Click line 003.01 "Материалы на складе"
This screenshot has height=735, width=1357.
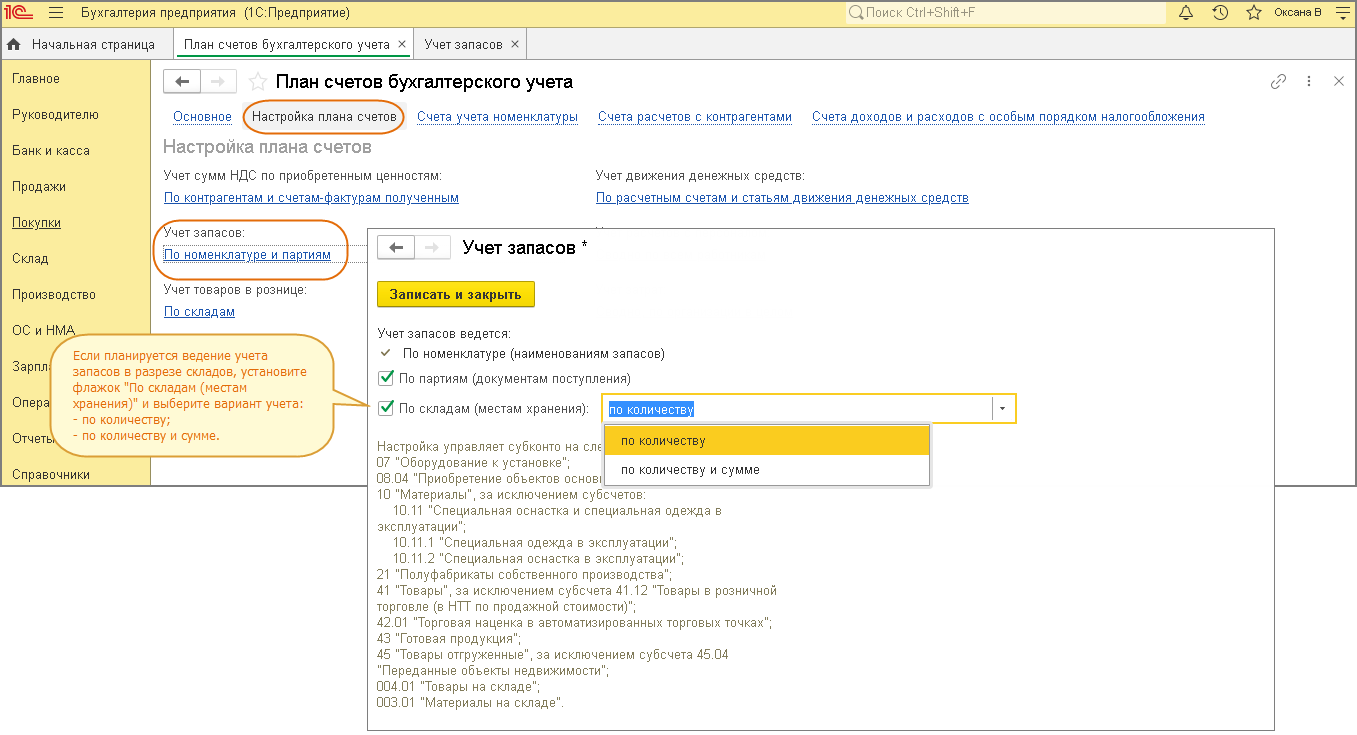coord(471,702)
